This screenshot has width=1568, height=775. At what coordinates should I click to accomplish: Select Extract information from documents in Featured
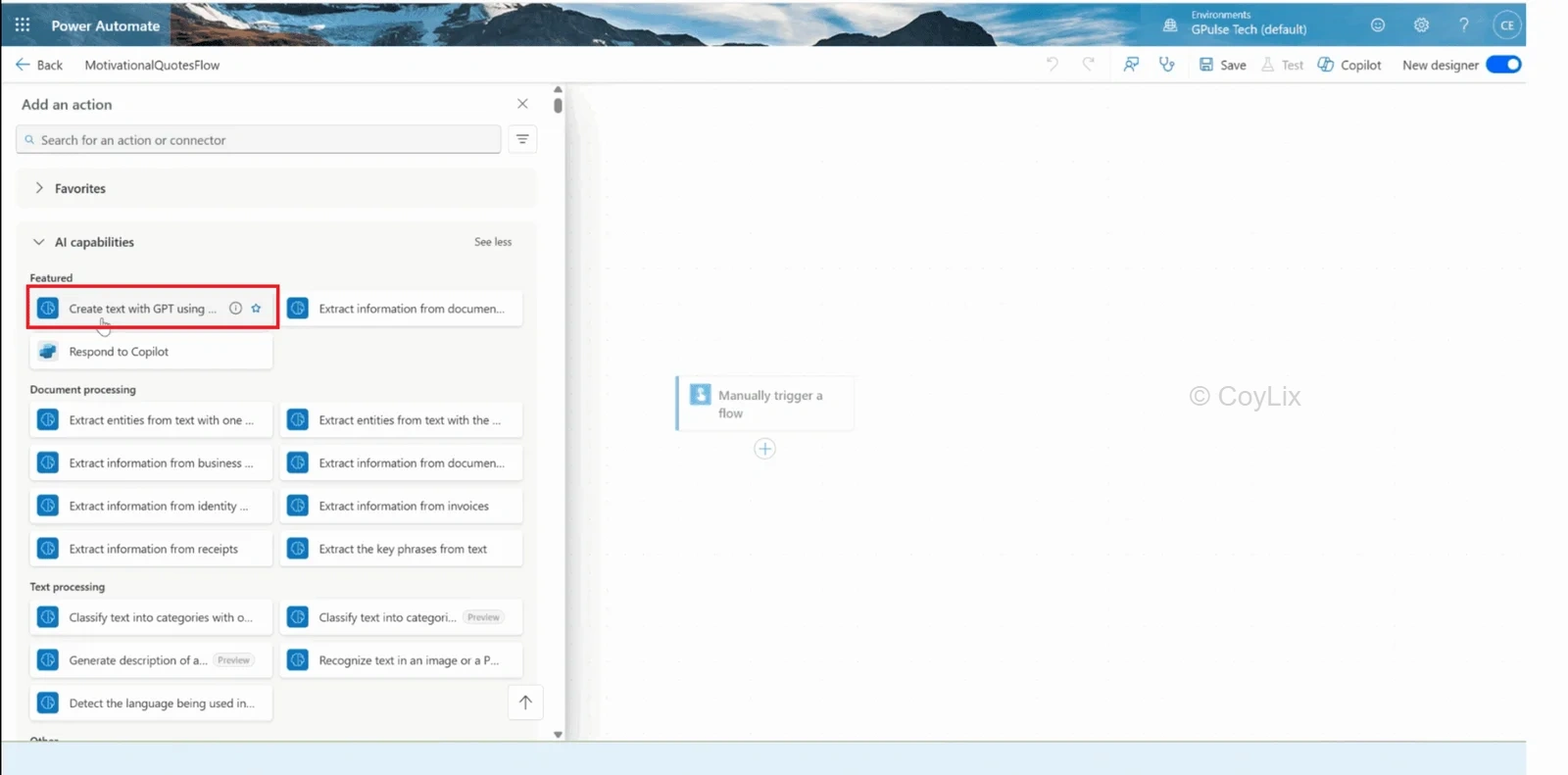point(401,309)
